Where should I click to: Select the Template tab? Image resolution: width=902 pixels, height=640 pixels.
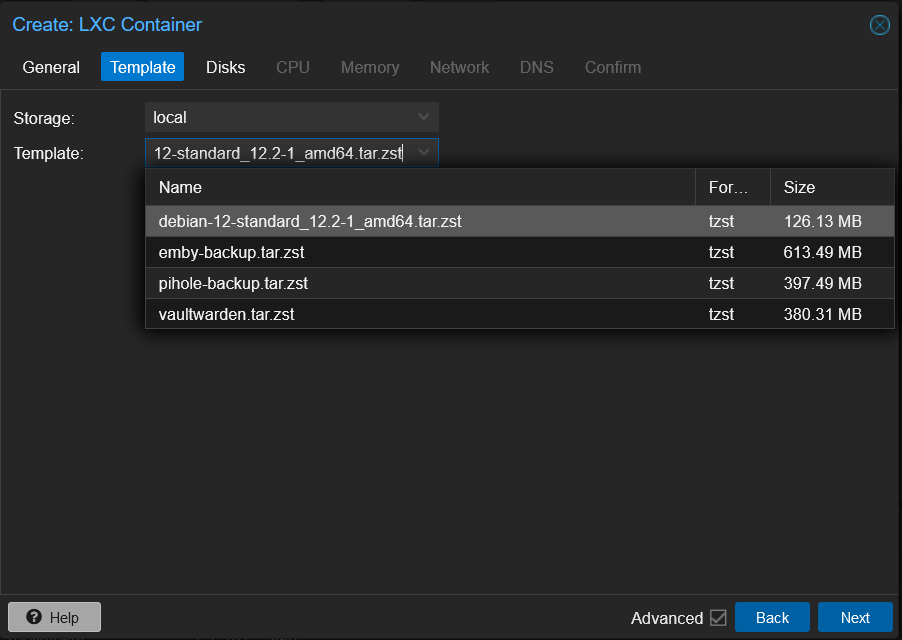click(142, 67)
